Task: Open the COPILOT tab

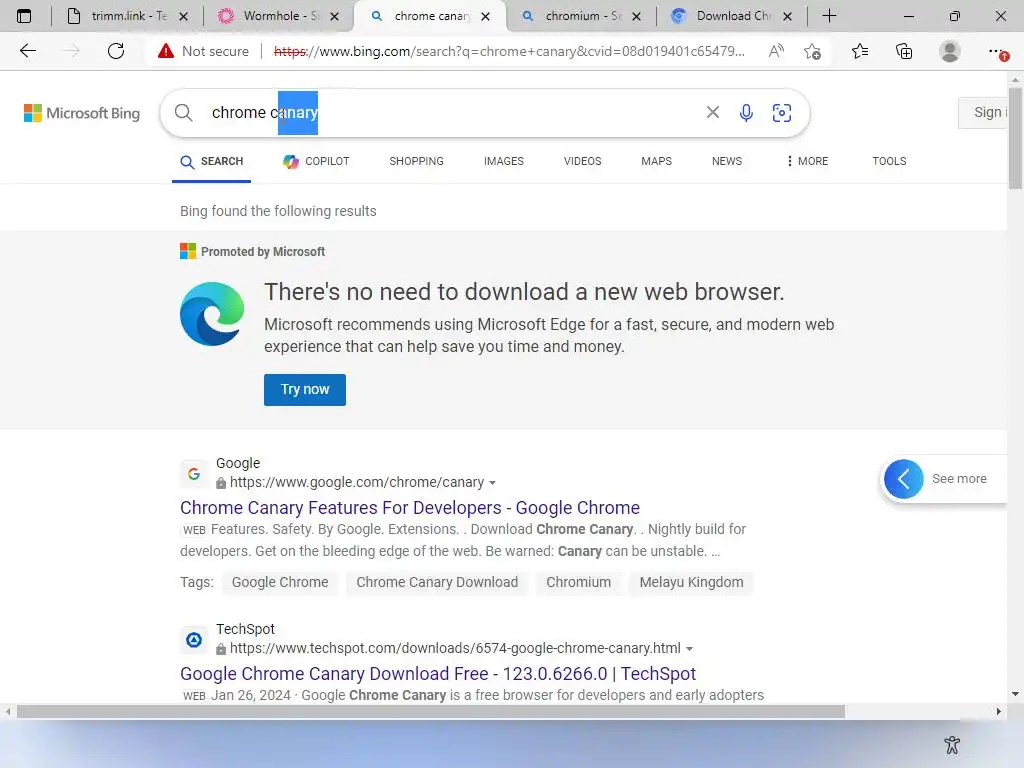Action: 316,161
